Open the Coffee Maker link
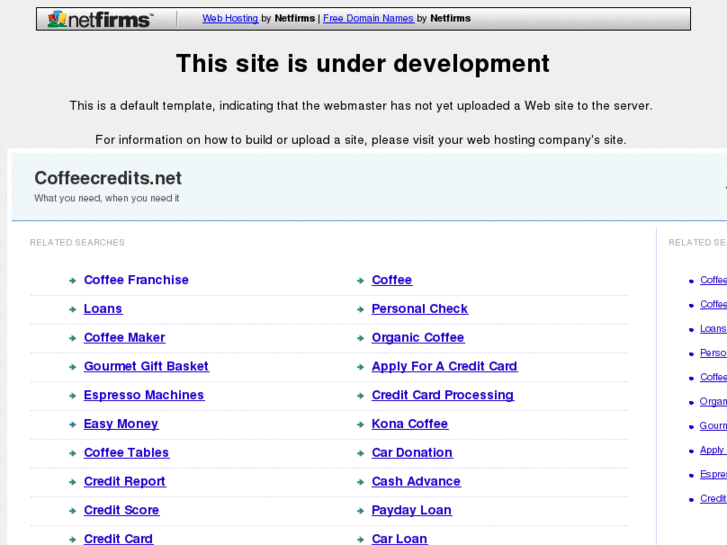Image resolution: width=727 pixels, height=545 pixels. 124,338
